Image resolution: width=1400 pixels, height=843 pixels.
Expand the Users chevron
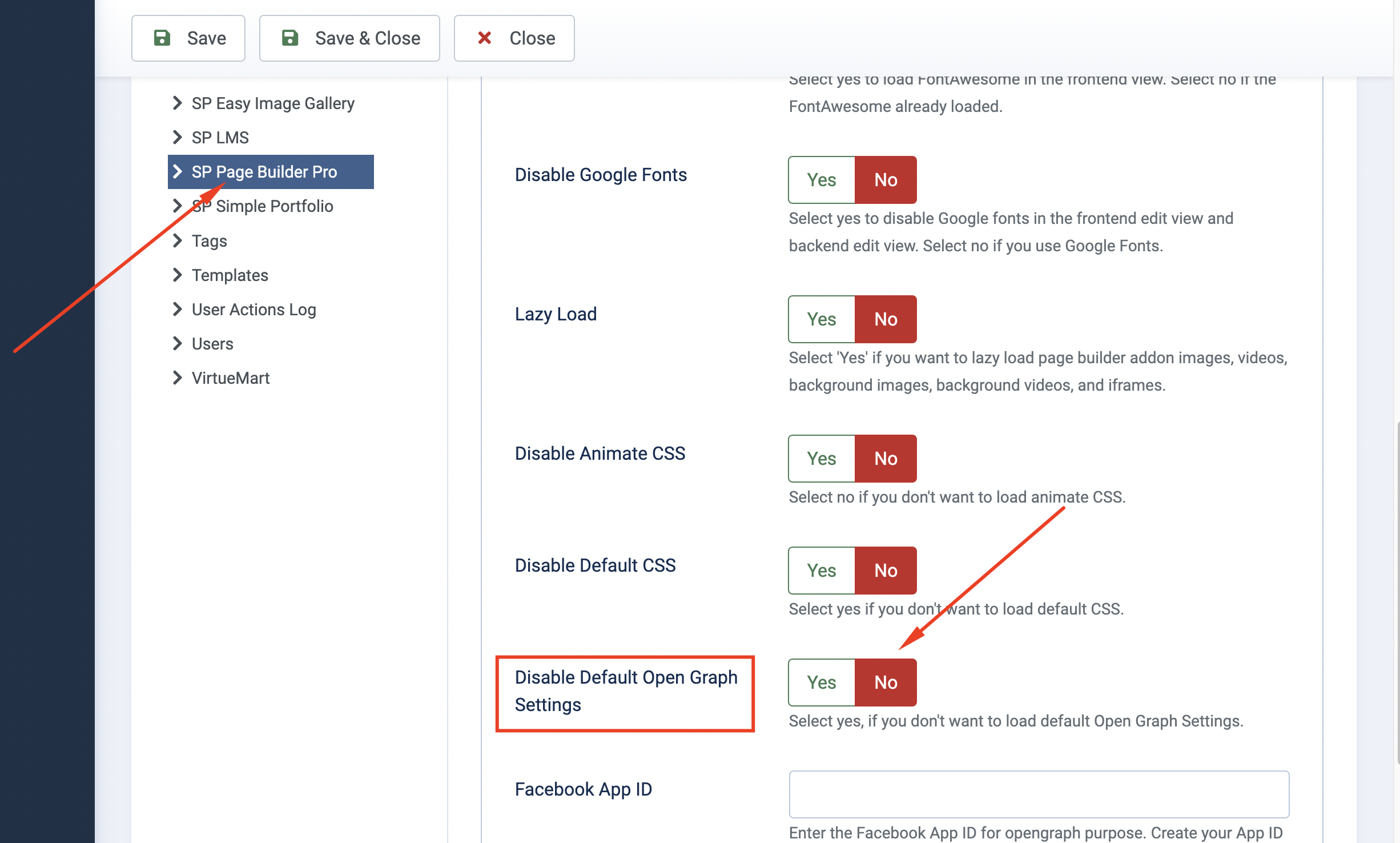point(178,344)
